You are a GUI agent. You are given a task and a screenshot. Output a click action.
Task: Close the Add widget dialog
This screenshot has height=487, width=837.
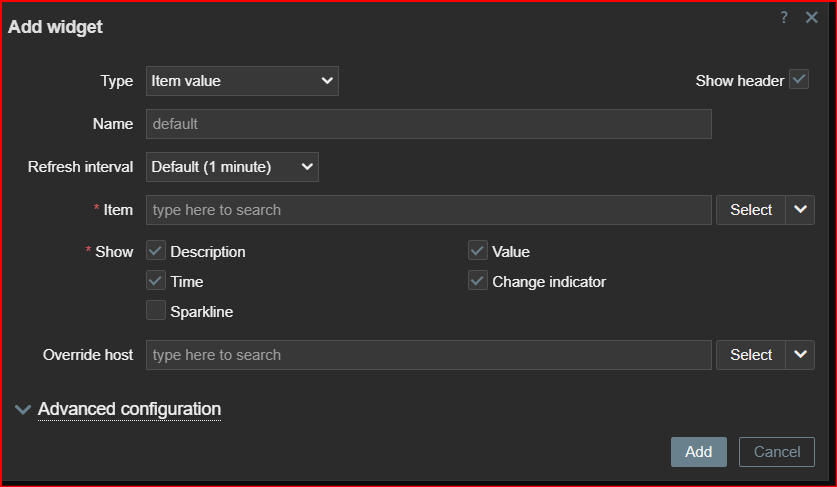click(x=811, y=18)
